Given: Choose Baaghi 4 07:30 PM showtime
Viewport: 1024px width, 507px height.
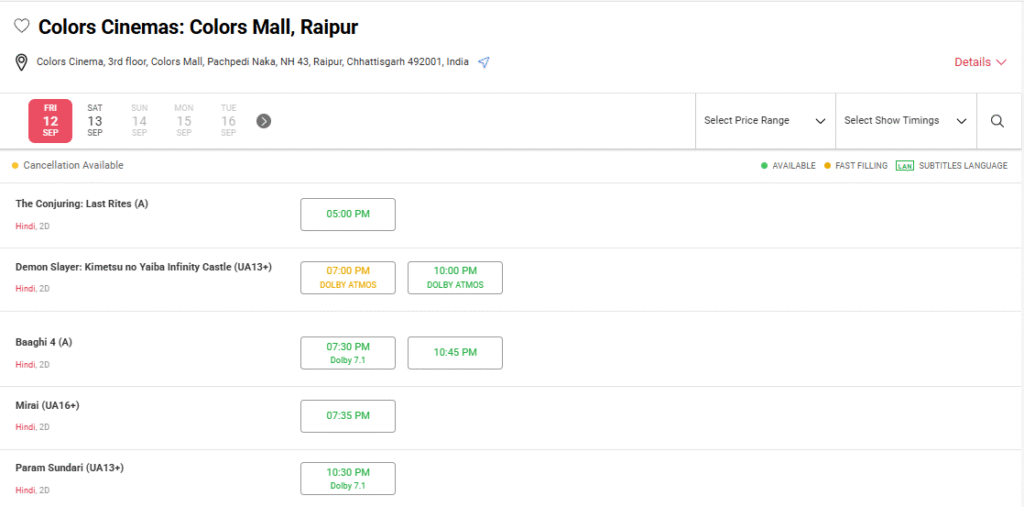Looking at the screenshot, I should [348, 353].
